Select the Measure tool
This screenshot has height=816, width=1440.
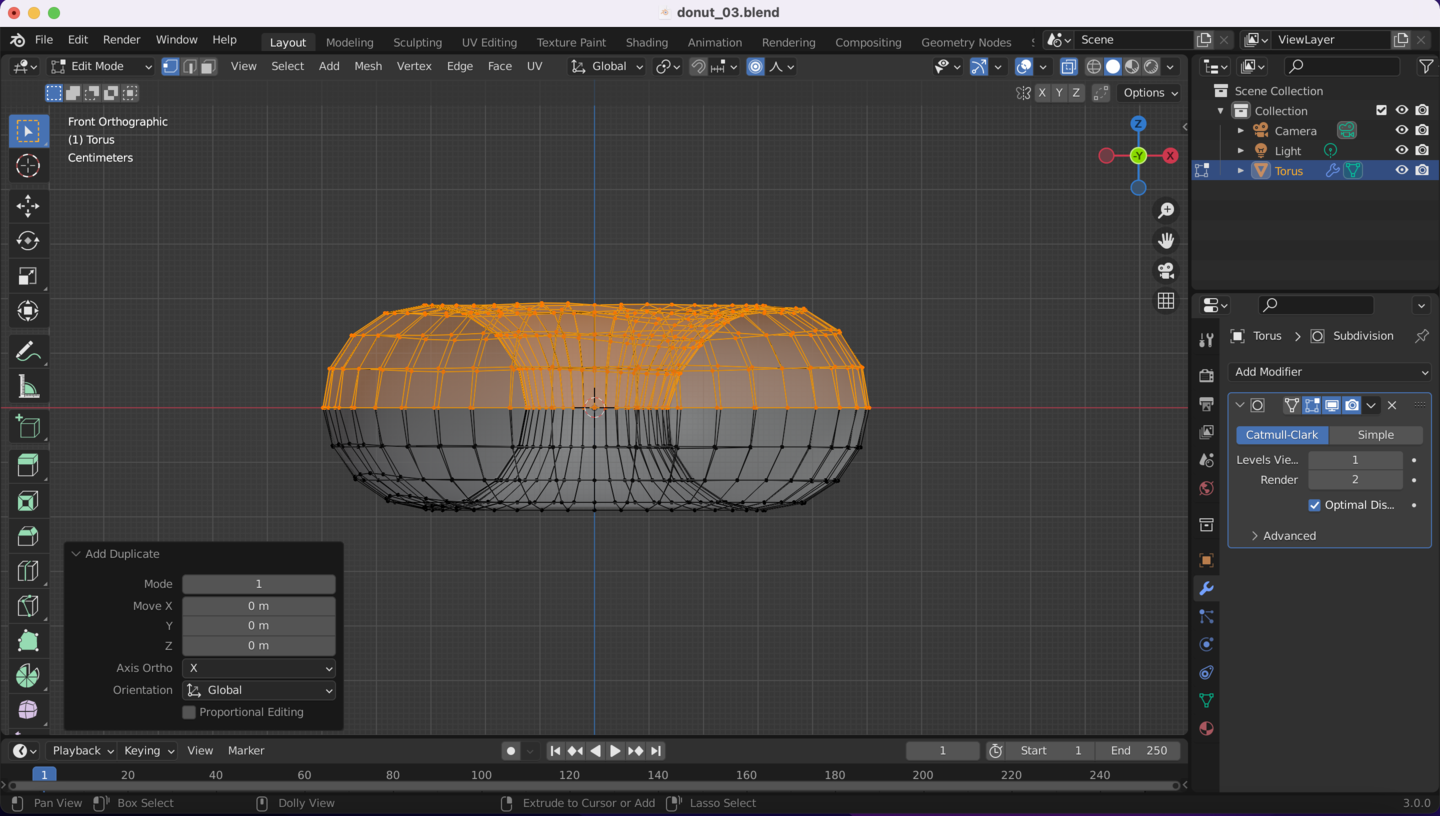coord(28,387)
